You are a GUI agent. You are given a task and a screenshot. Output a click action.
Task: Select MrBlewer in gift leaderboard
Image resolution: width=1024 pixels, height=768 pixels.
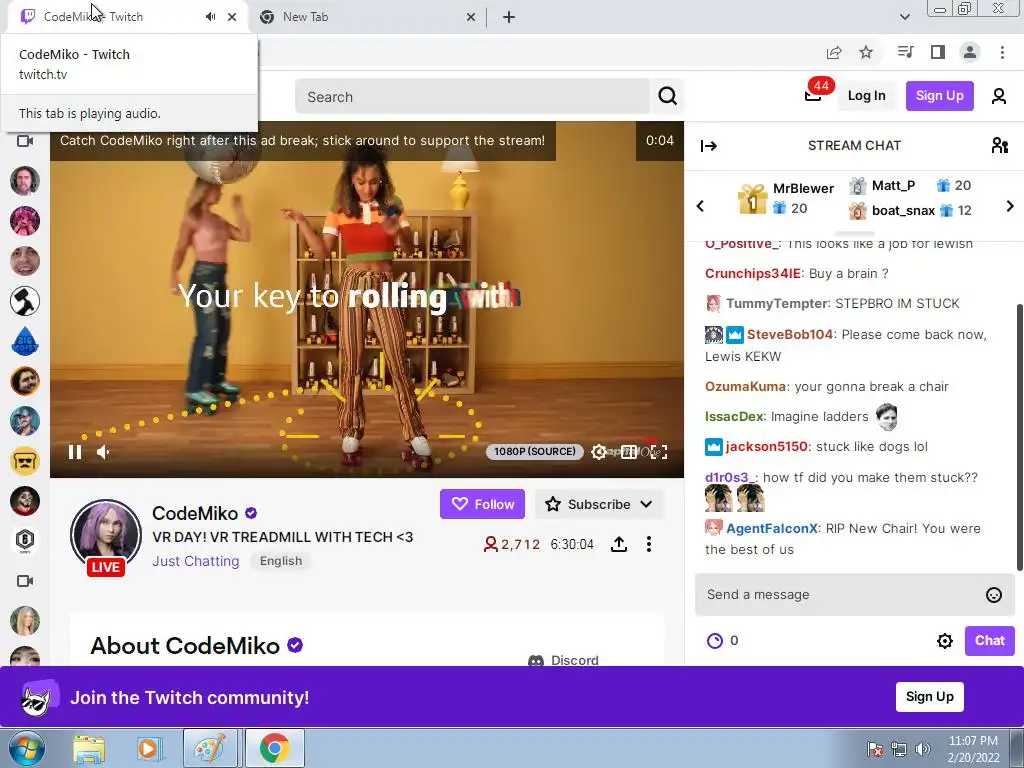(x=803, y=188)
